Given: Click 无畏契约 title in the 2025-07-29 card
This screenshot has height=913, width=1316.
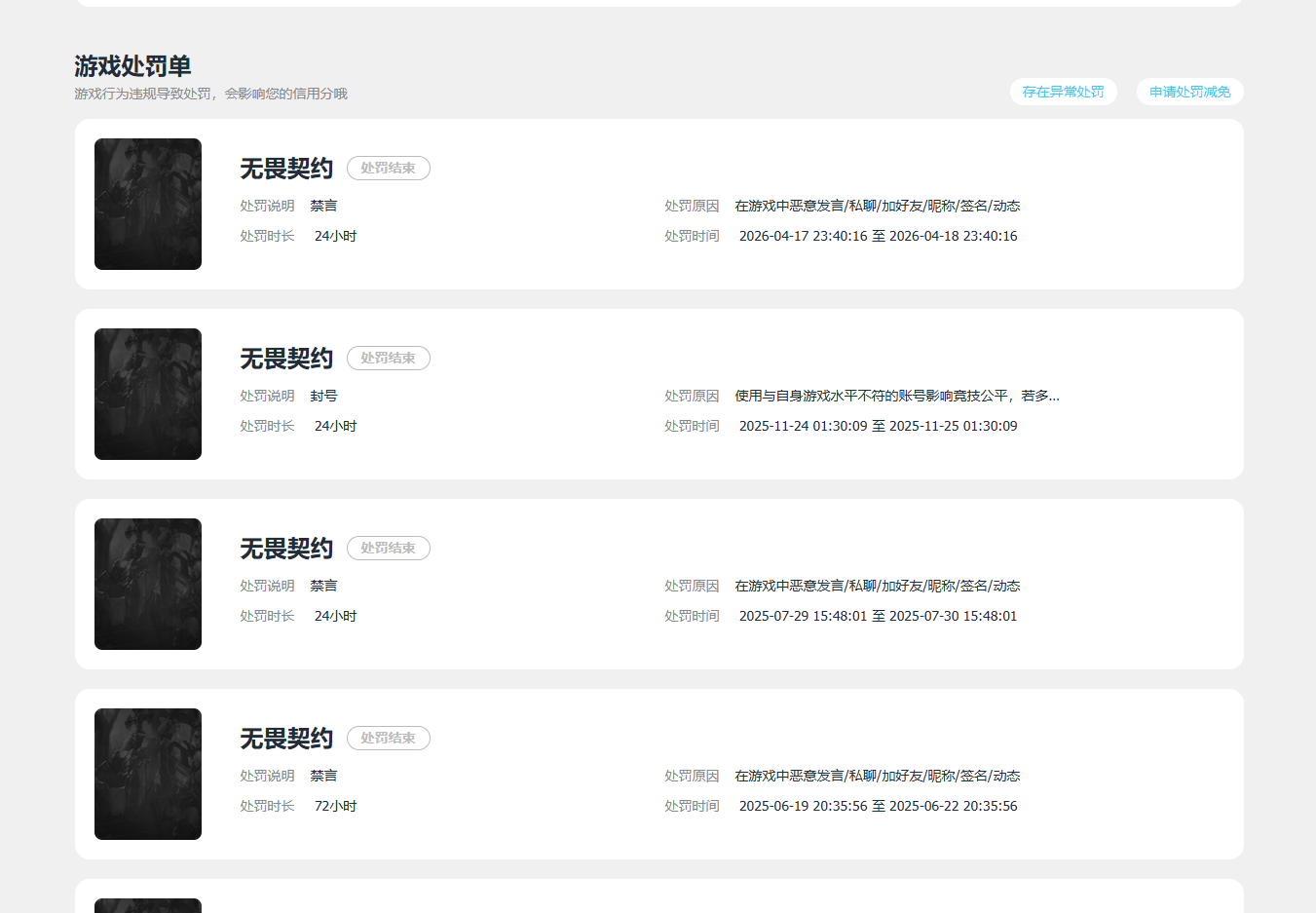Looking at the screenshot, I should [x=286, y=549].
